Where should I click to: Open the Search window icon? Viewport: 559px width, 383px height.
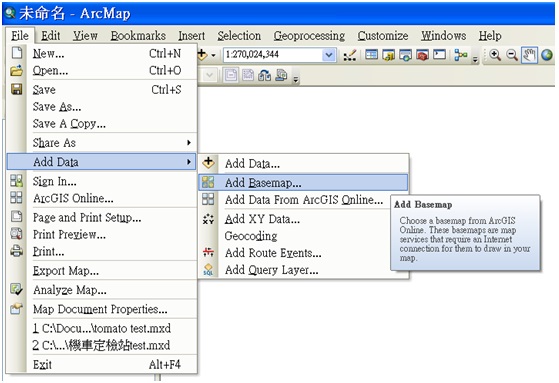coord(405,55)
